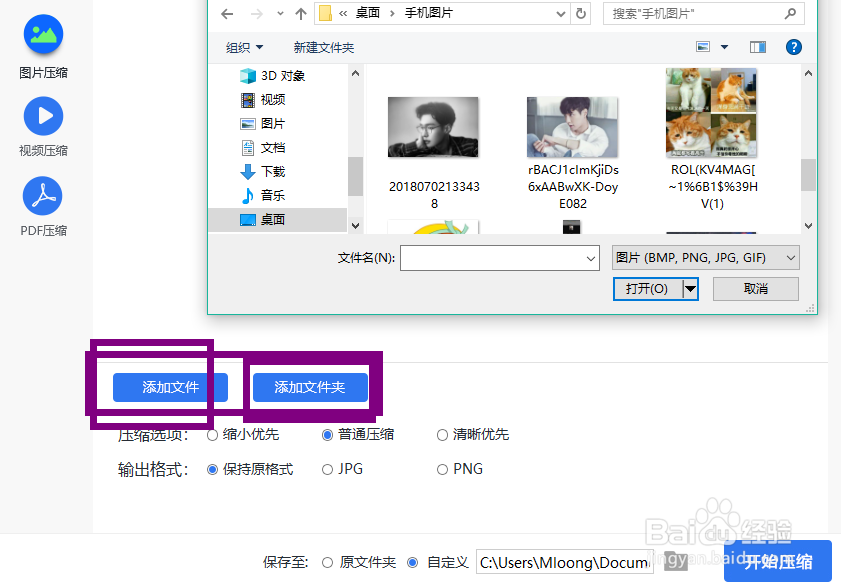The image size is (841, 588).
Task: Click the custom save path field
Action: 565,562
